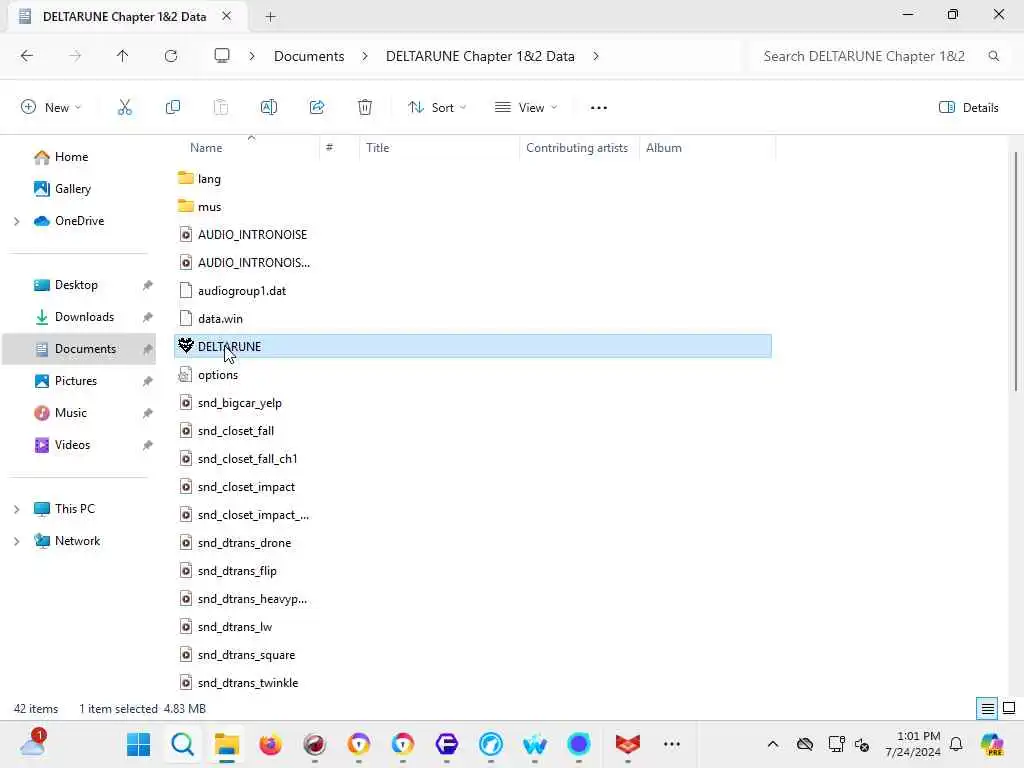Click the Share icon in toolbar
Image resolution: width=1024 pixels, height=768 pixels.
tap(317, 107)
